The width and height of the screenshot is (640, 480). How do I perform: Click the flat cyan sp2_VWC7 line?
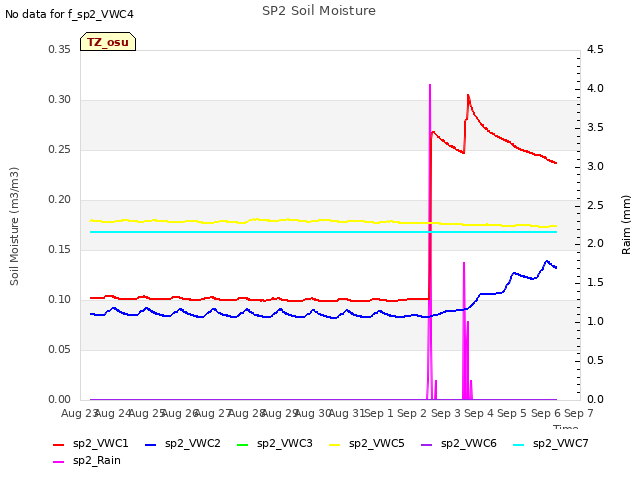tap(323, 232)
